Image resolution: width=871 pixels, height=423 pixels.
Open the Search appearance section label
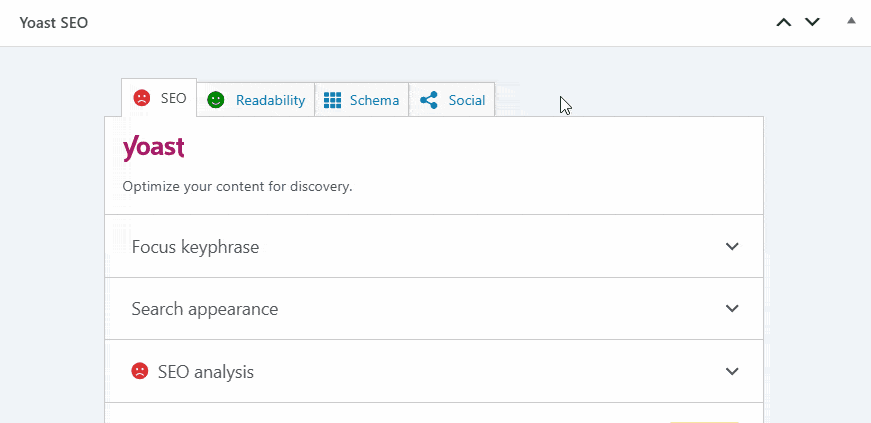click(x=205, y=309)
